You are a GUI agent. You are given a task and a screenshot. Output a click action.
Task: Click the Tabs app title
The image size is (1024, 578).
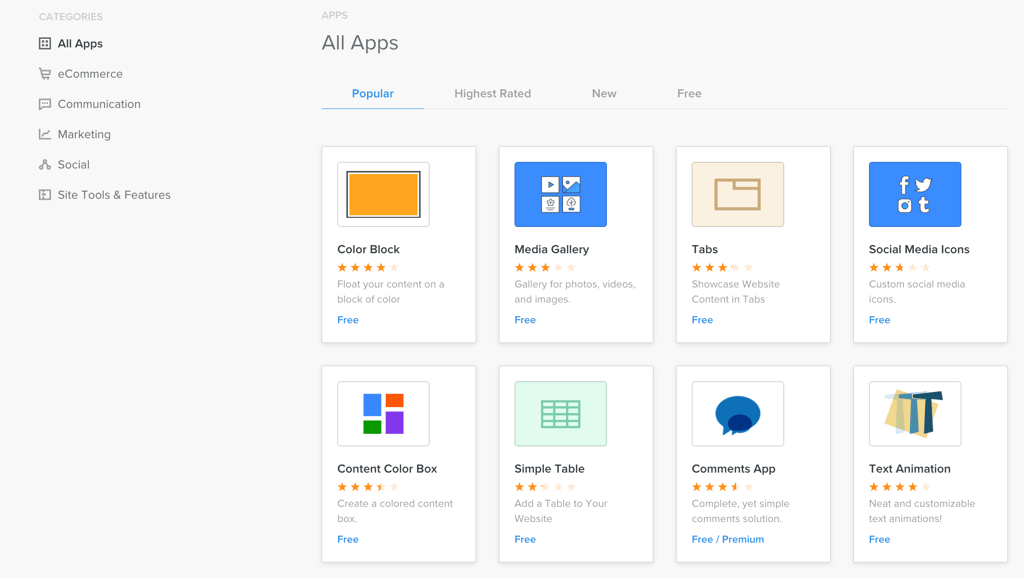tap(705, 249)
